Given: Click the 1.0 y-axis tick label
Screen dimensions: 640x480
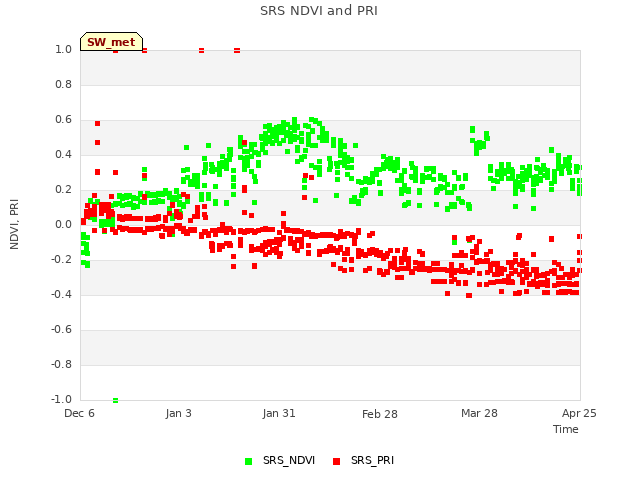Looking at the screenshot, I should [x=63, y=49].
